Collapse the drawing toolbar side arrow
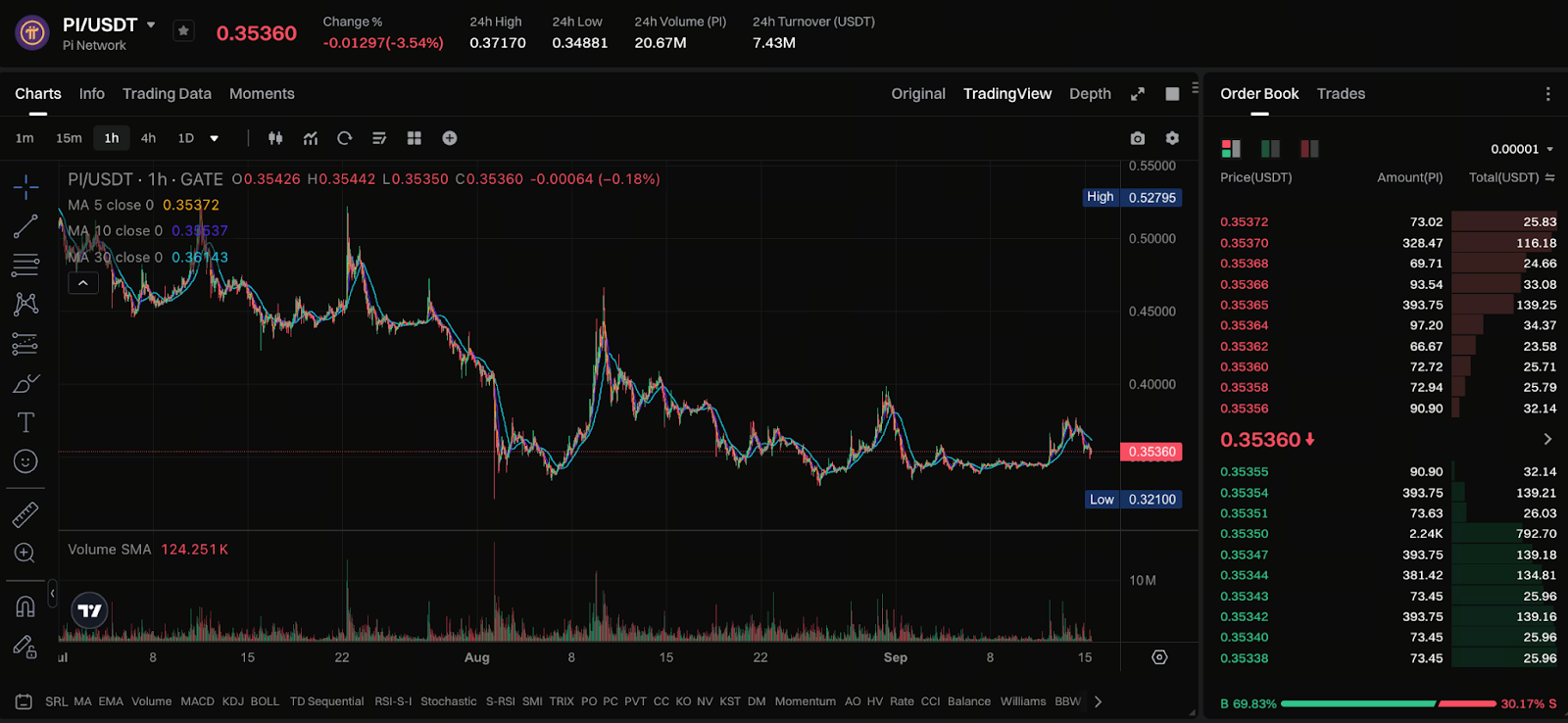The height and width of the screenshot is (723, 1568). [52, 594]
